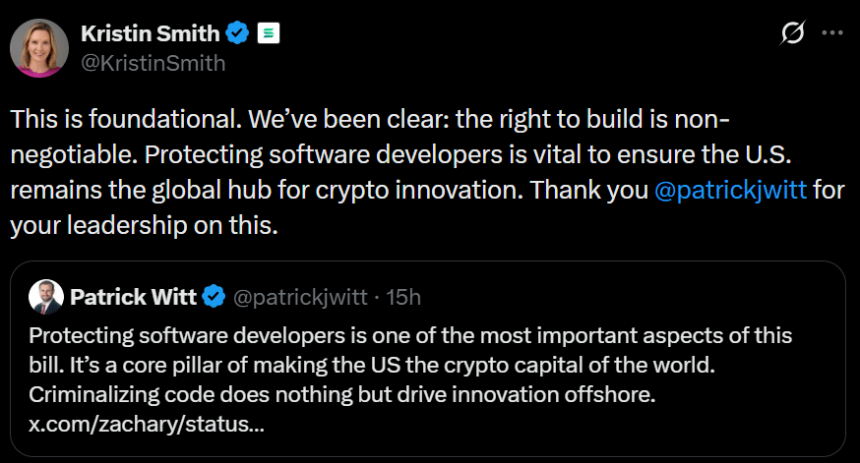Click Patrick Witt's blue verified checkmark
860x463 pixels.
click(x=214, y=296)
